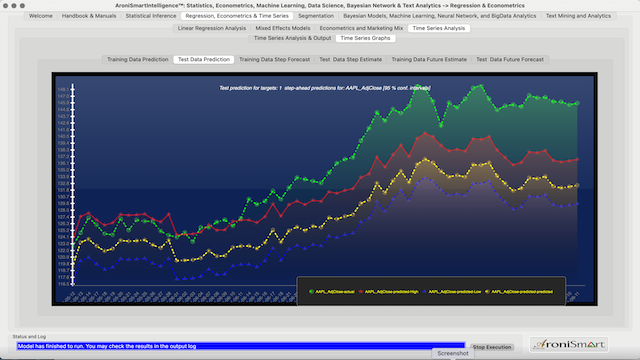Switch to Econometrics and Marketing Mix
Viewport: 640px width, 360px height.
[x=361, y=28]
